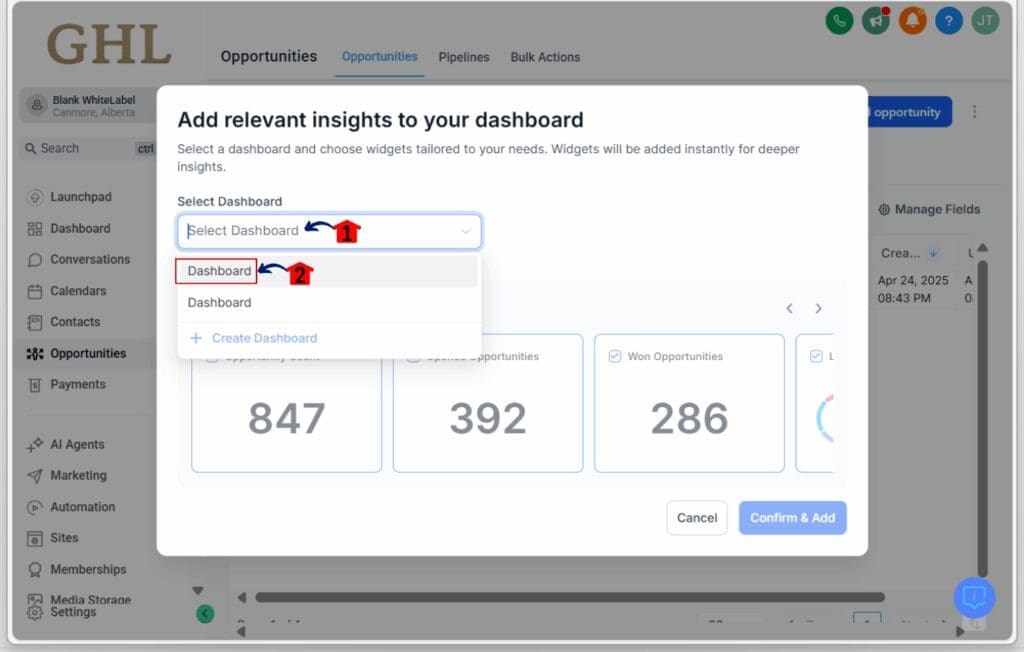
Task: Open Conversations from the sidebar menu
Action: [x=90, y=259]
